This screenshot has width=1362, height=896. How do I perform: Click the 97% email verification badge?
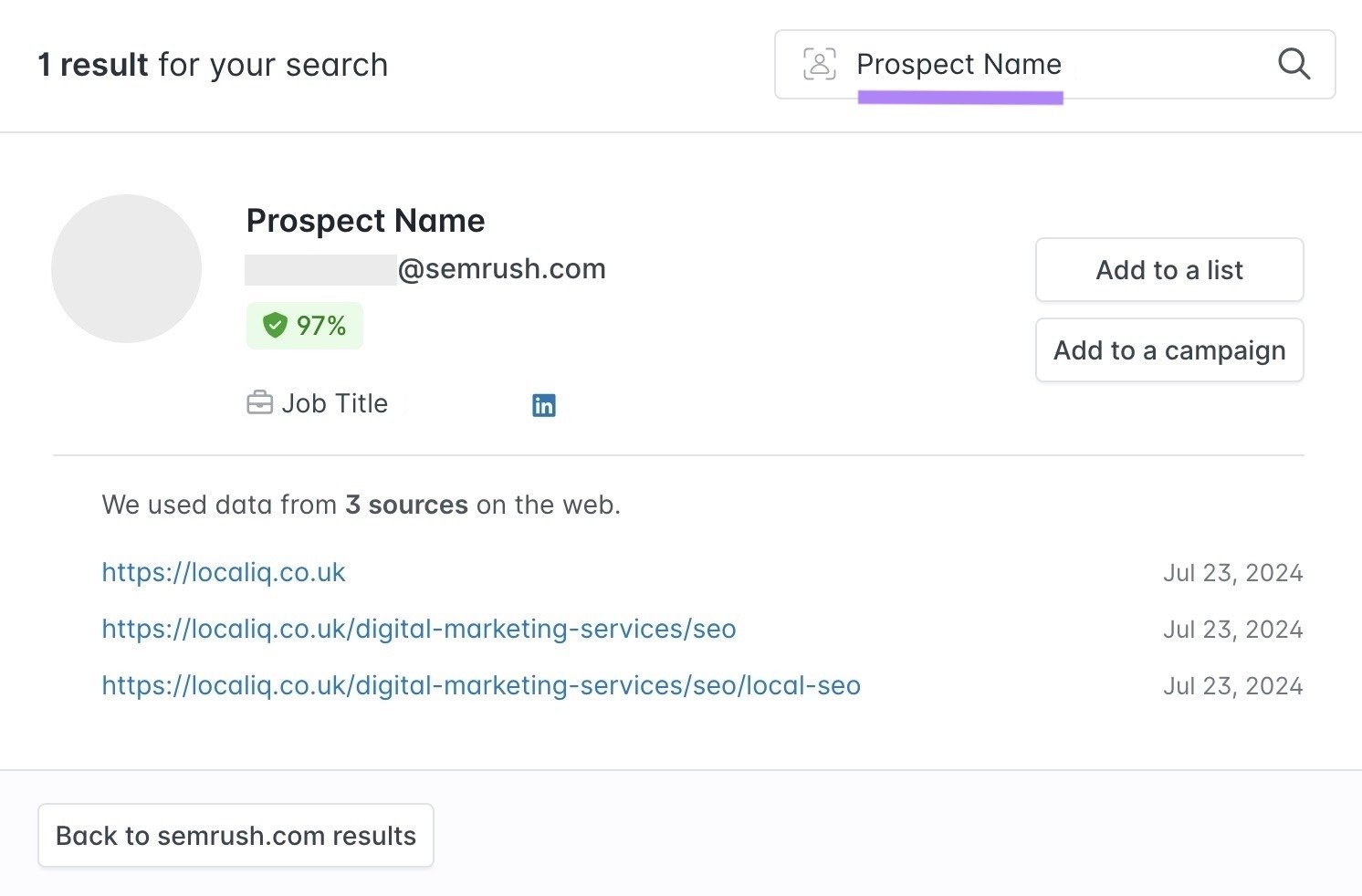click(304, 325)
